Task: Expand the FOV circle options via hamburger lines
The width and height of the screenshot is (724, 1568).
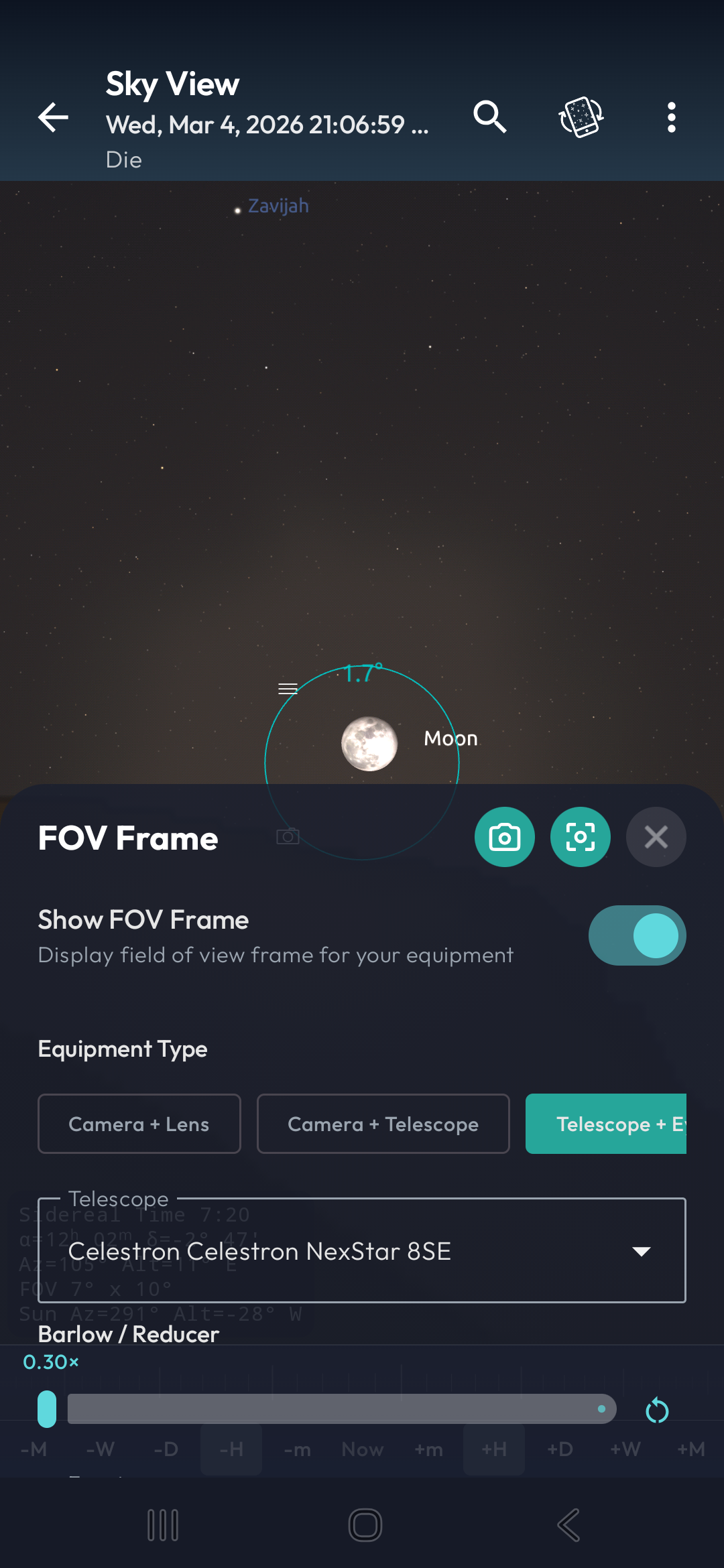Action: pyautogui.click(x=287, y=688)
